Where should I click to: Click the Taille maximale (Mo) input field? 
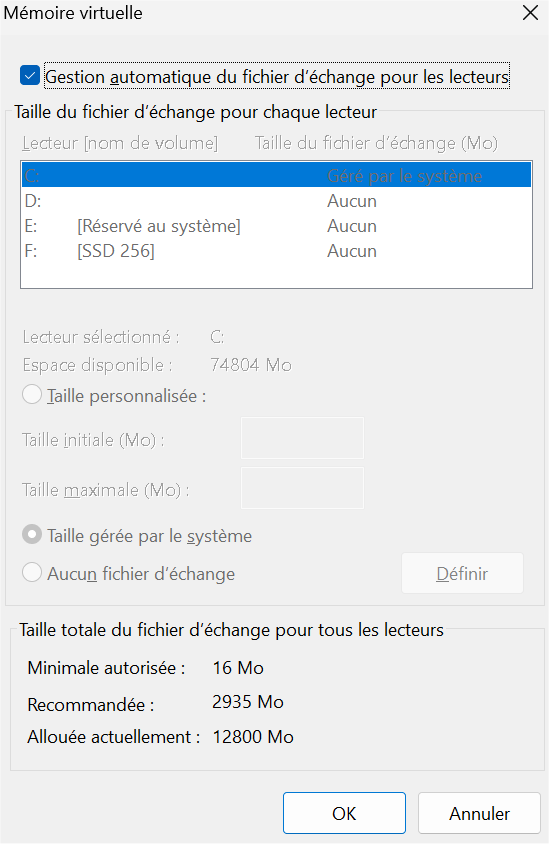click(302, 488)
